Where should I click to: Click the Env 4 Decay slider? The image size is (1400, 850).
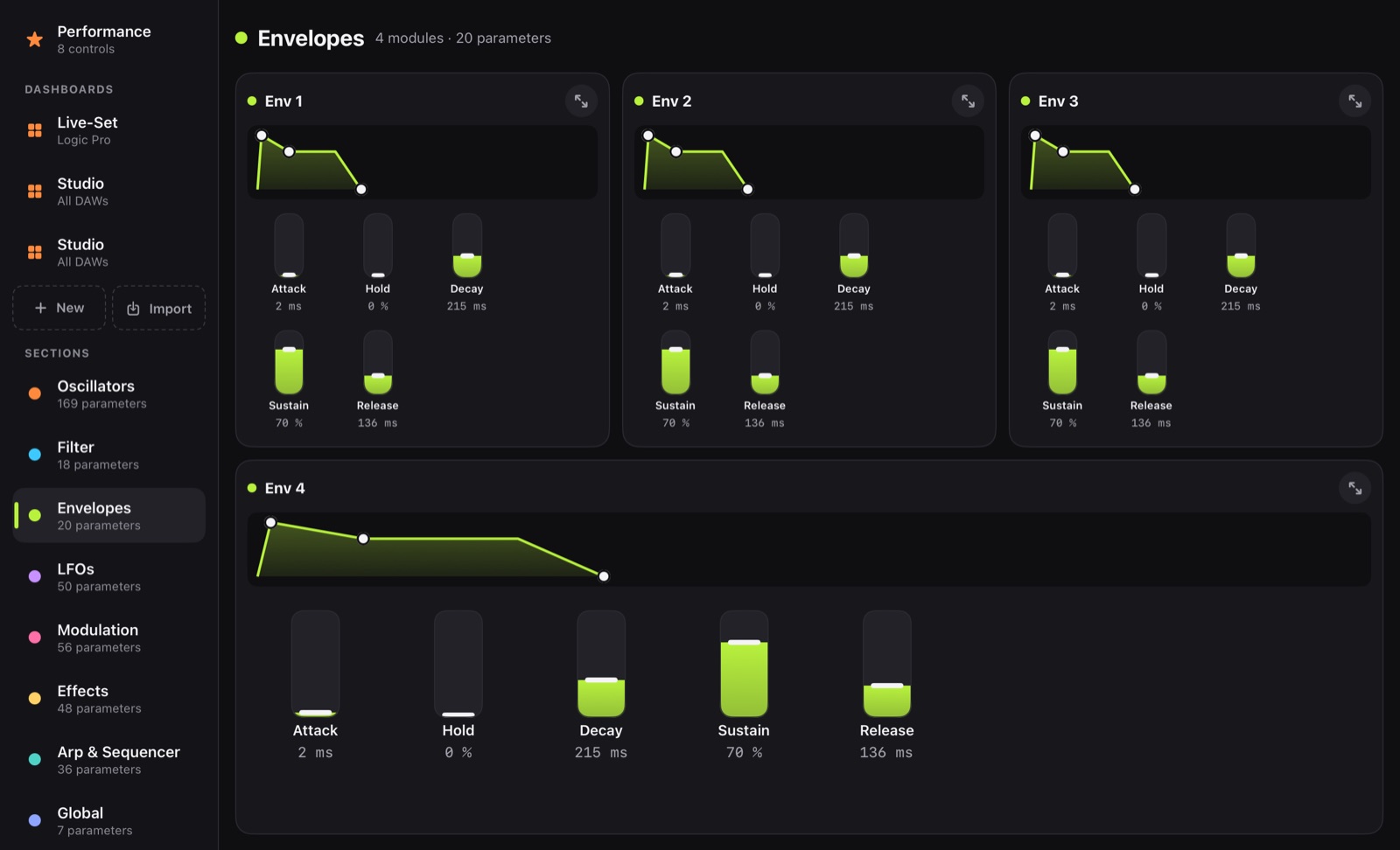[x=601, y=664]
